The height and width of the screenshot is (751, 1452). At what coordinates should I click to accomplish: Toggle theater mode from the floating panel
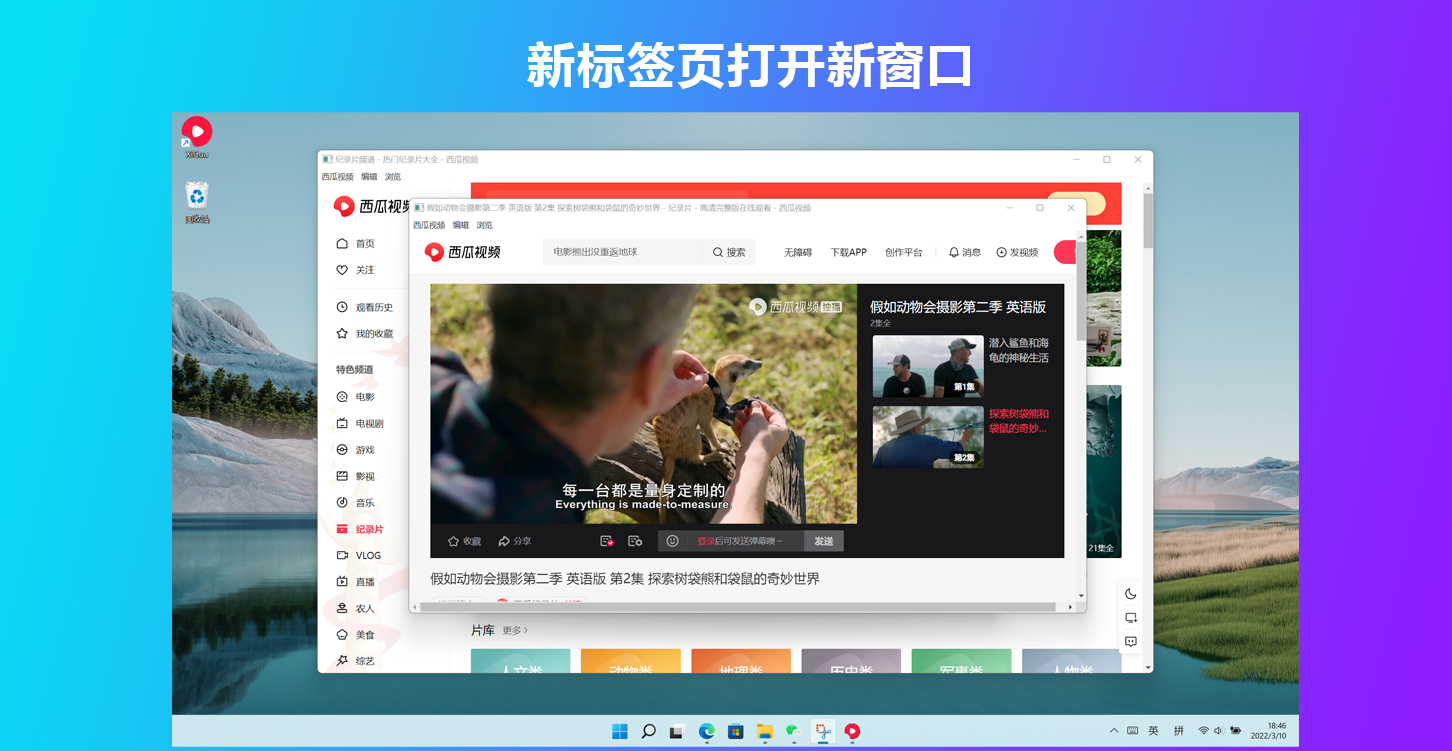pos(1131,617)
